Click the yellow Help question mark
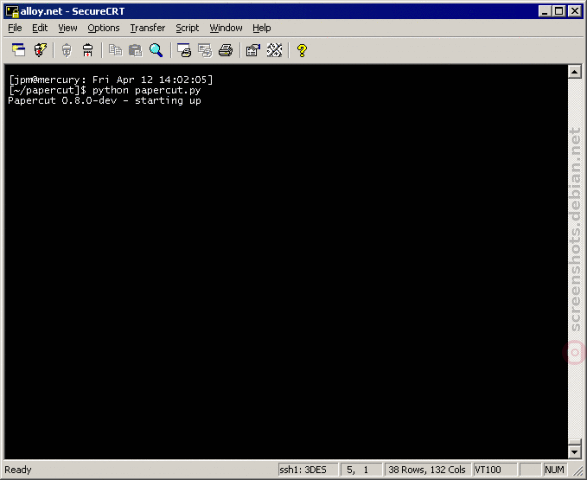Screen dimensions: 587x480 click(x=302, y=50)
